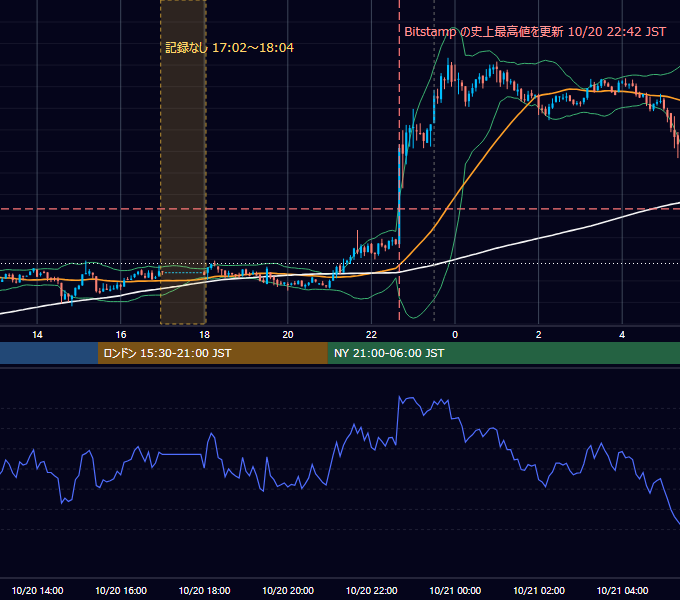Click the Bitstamp の史上最高値を更新 annotation text
This screenshot has height=600, width=680.
[x=535, y=32]
